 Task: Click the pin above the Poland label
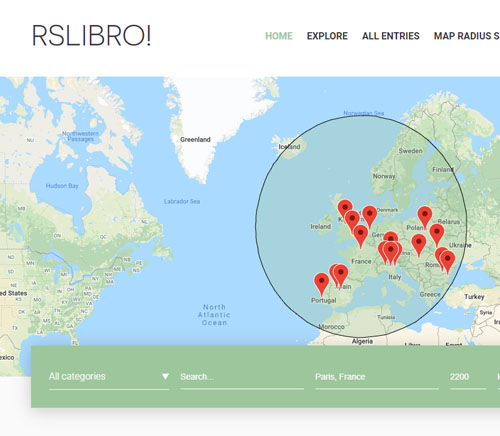pyautogui.click(x=425, y=218)
